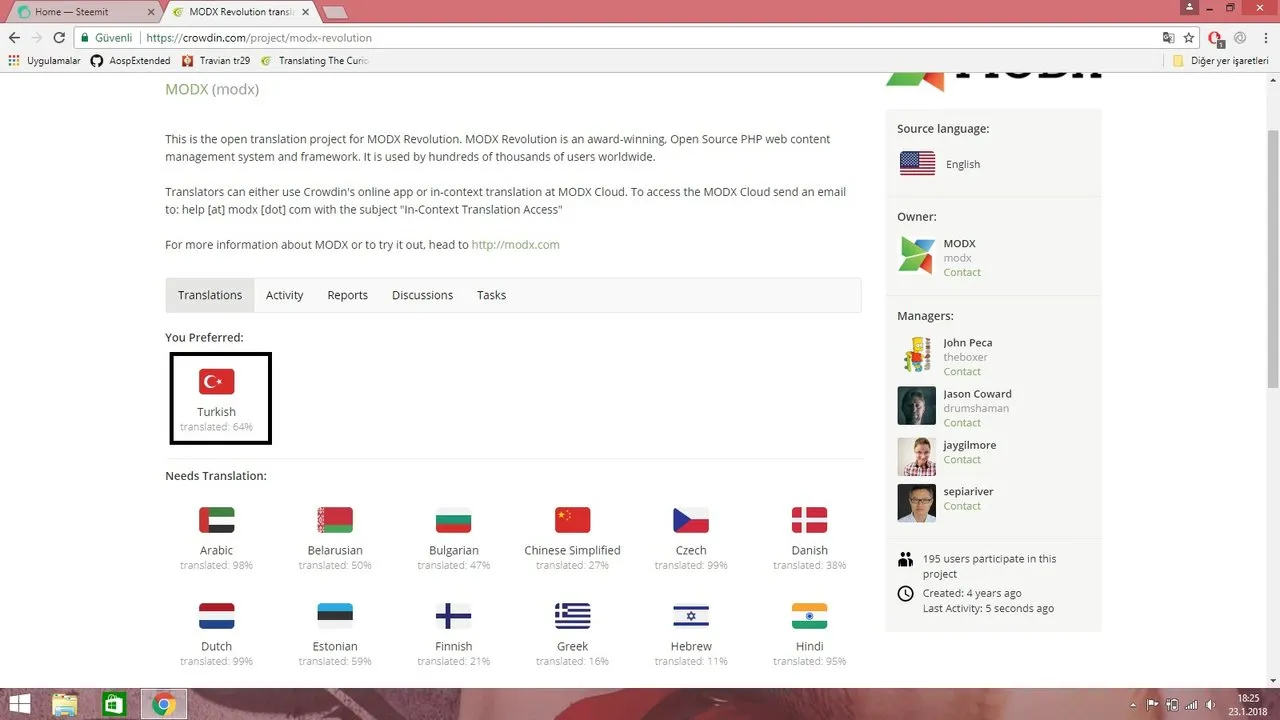Screen dimensions: 1280x720
Task: Click 'Last Activity: 5 seconds ago' text
Action: click(988, 608)
